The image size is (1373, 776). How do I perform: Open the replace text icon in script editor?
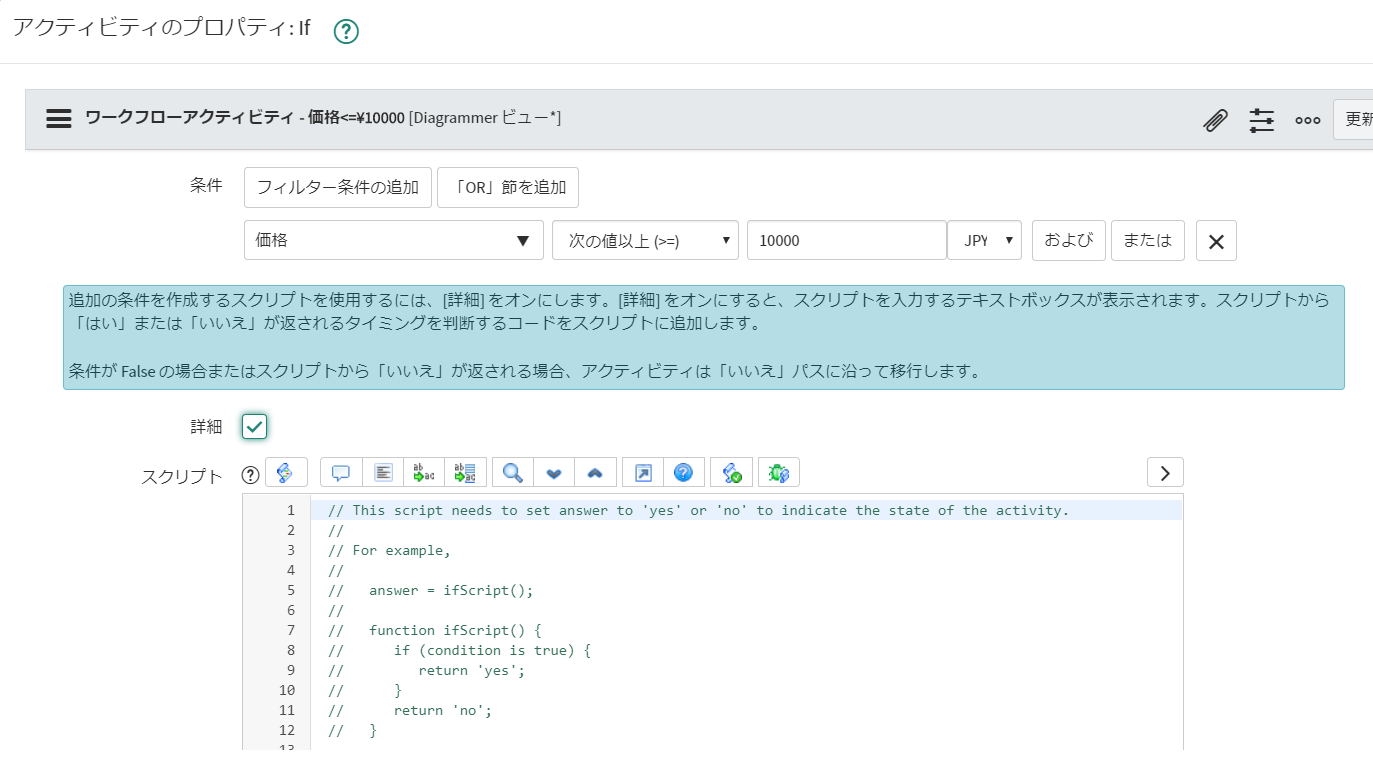(424, 472)
